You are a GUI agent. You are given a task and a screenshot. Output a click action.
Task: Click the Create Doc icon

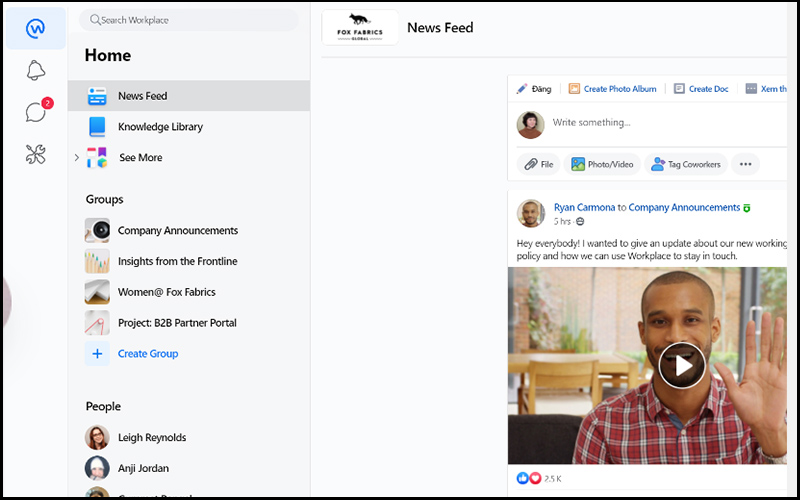679,89
